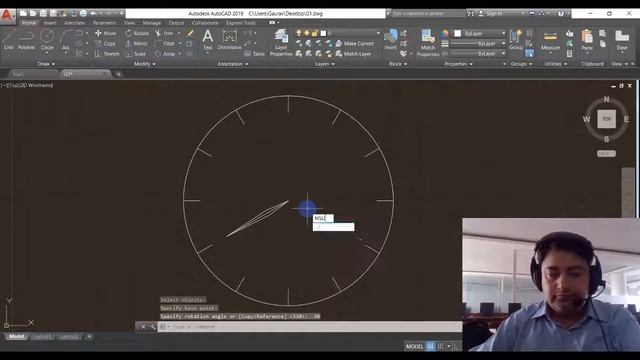Viewport: 640px width, 360px height.
Task: Click Sign In
Action: pyautogui.click(x=491, y=13)
